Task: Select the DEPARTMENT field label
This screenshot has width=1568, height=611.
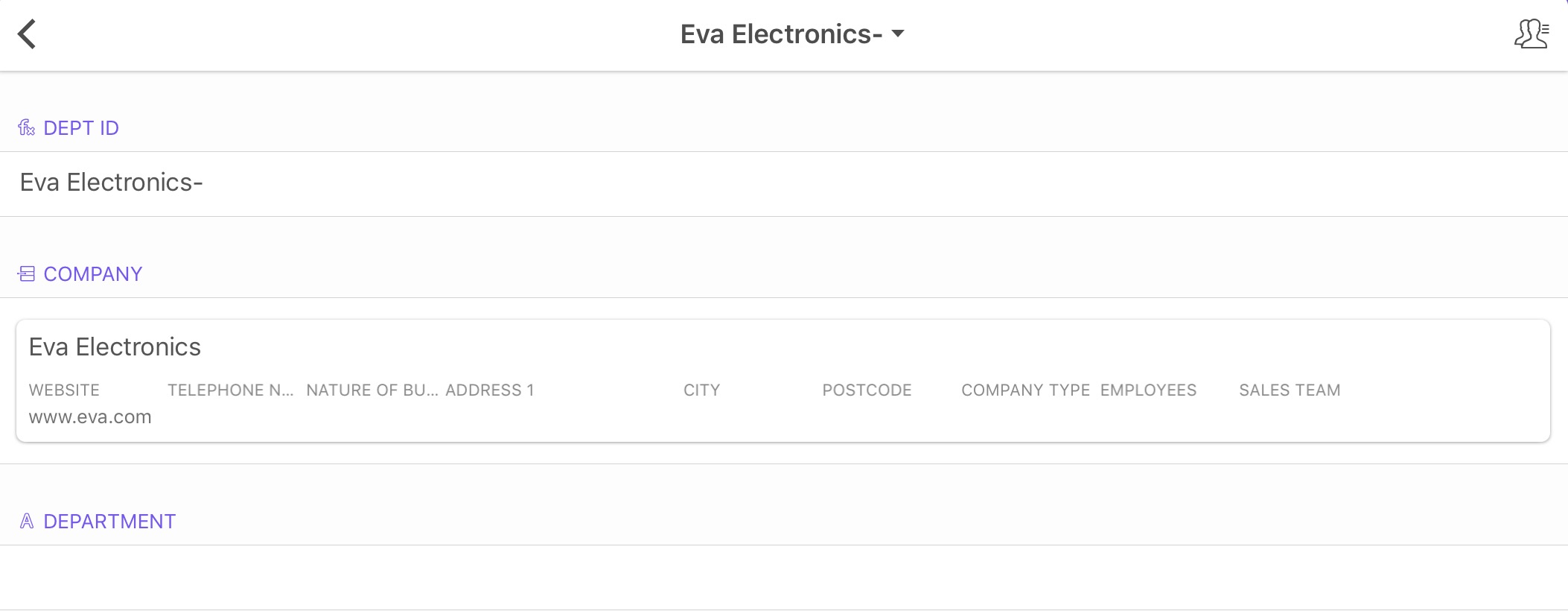Action: 109,522
